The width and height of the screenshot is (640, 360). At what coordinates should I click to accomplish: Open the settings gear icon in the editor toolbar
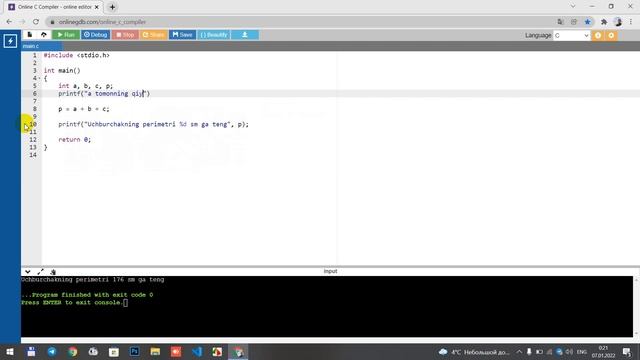click(611, 36)
